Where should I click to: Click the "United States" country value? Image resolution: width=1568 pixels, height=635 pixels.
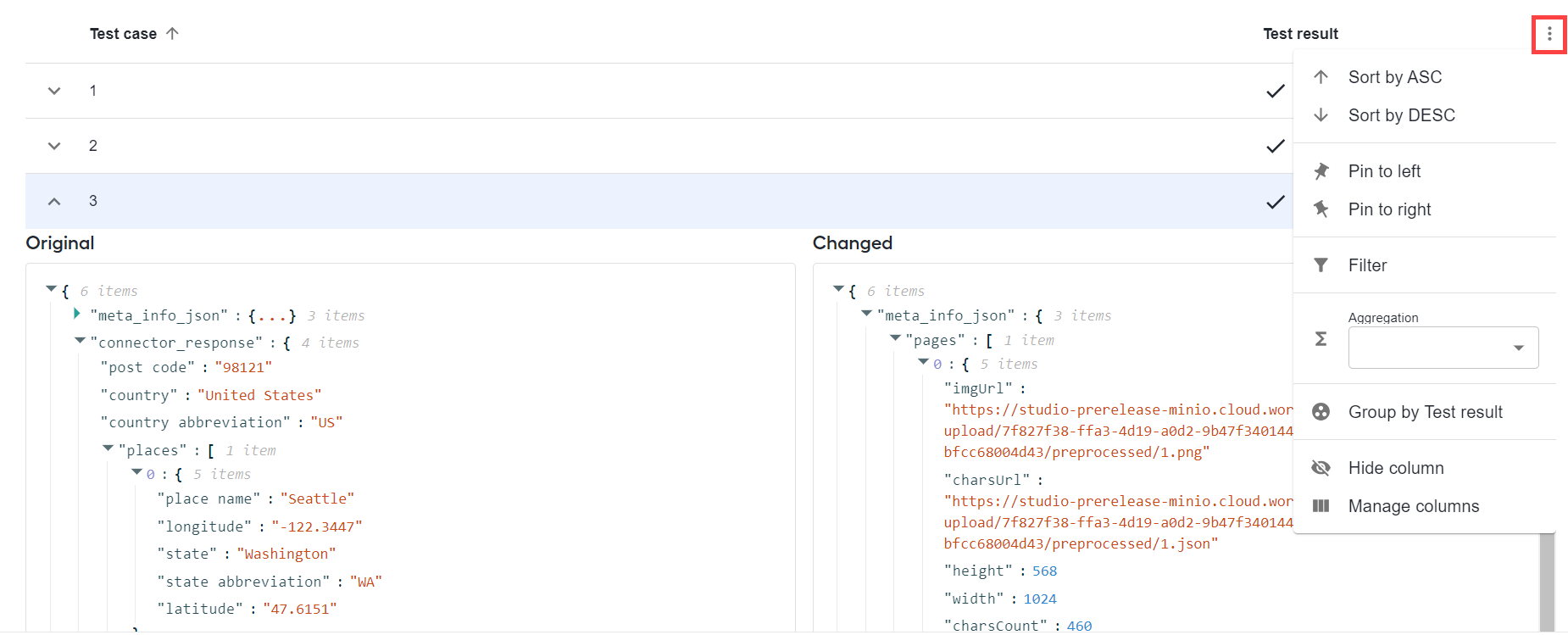point(259,396)
